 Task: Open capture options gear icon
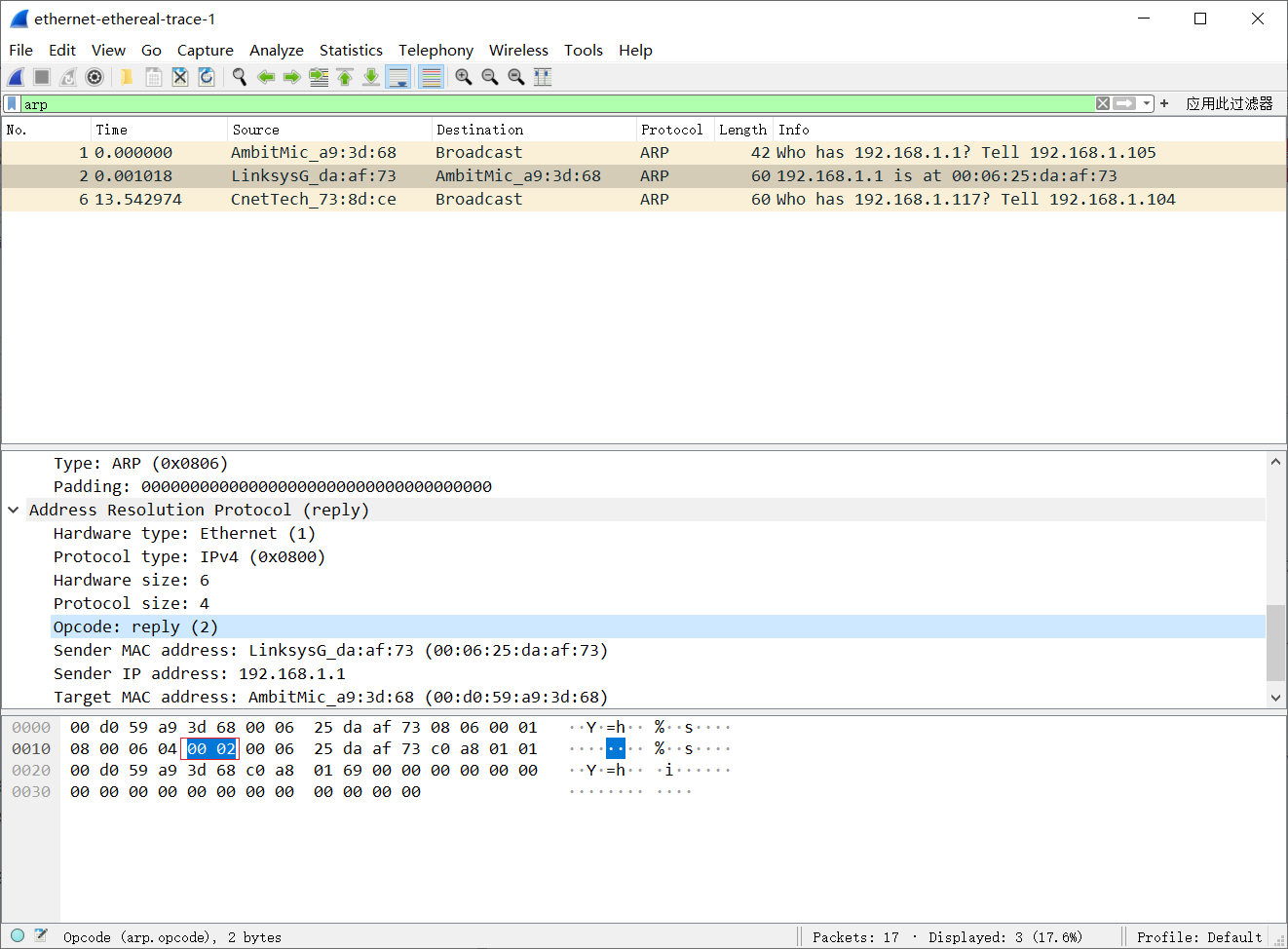click(95, 77)
